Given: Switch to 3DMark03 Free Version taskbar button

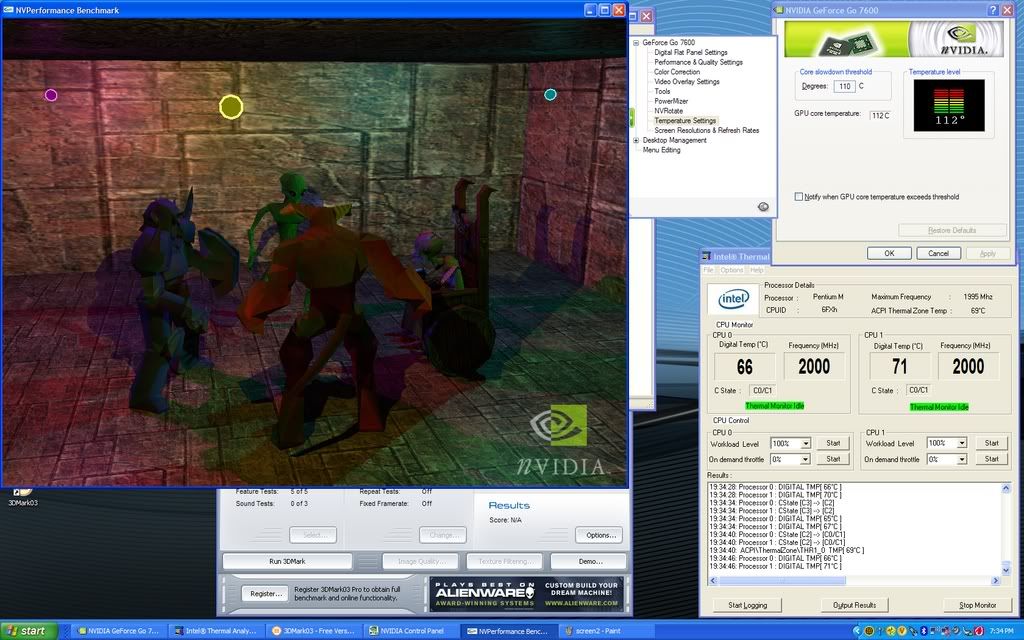Looking at the screenshot, I should 314,631.
